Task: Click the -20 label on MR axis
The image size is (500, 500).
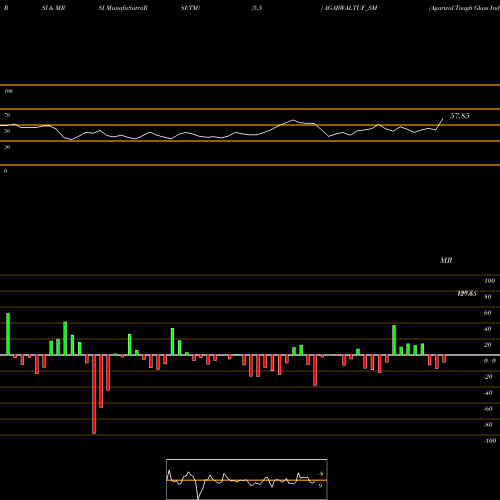Action: [x=488, y=377]
